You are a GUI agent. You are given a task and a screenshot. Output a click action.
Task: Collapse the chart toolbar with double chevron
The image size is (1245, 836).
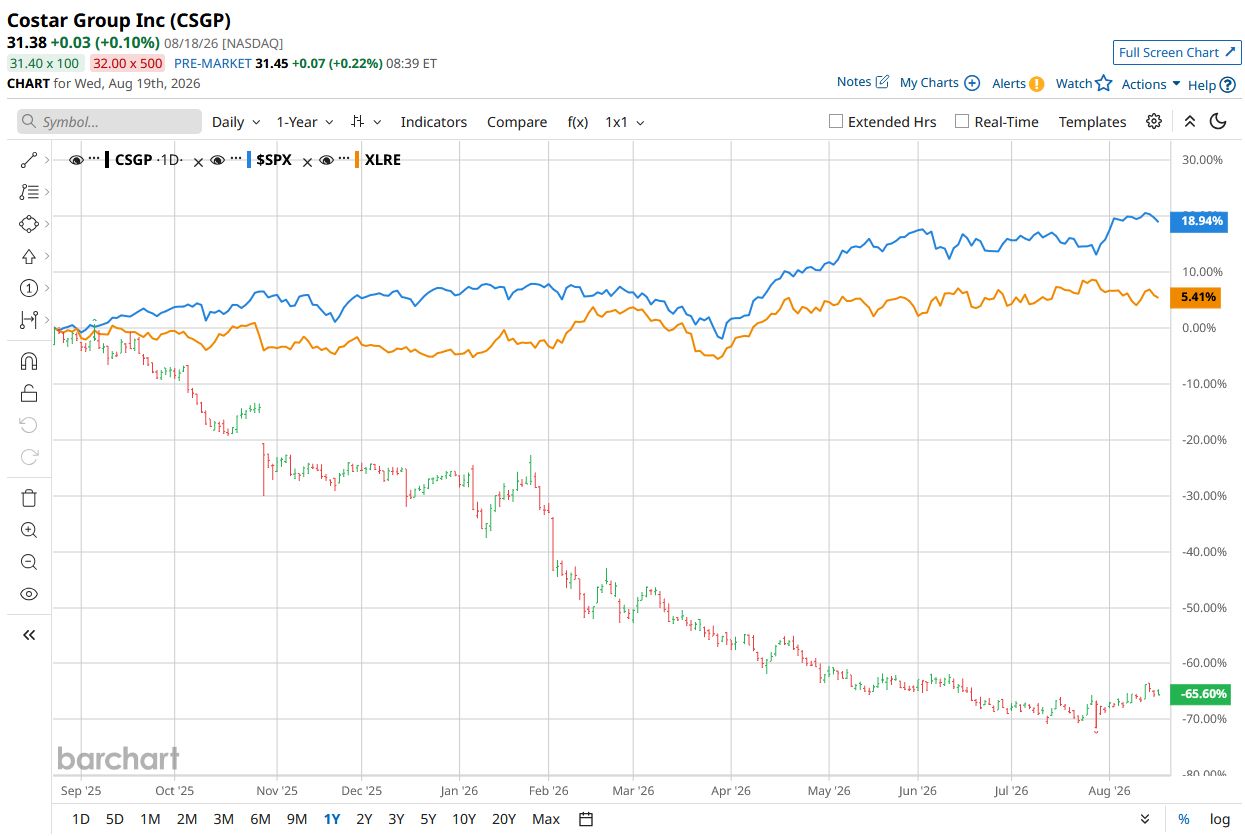(1189, 121)
